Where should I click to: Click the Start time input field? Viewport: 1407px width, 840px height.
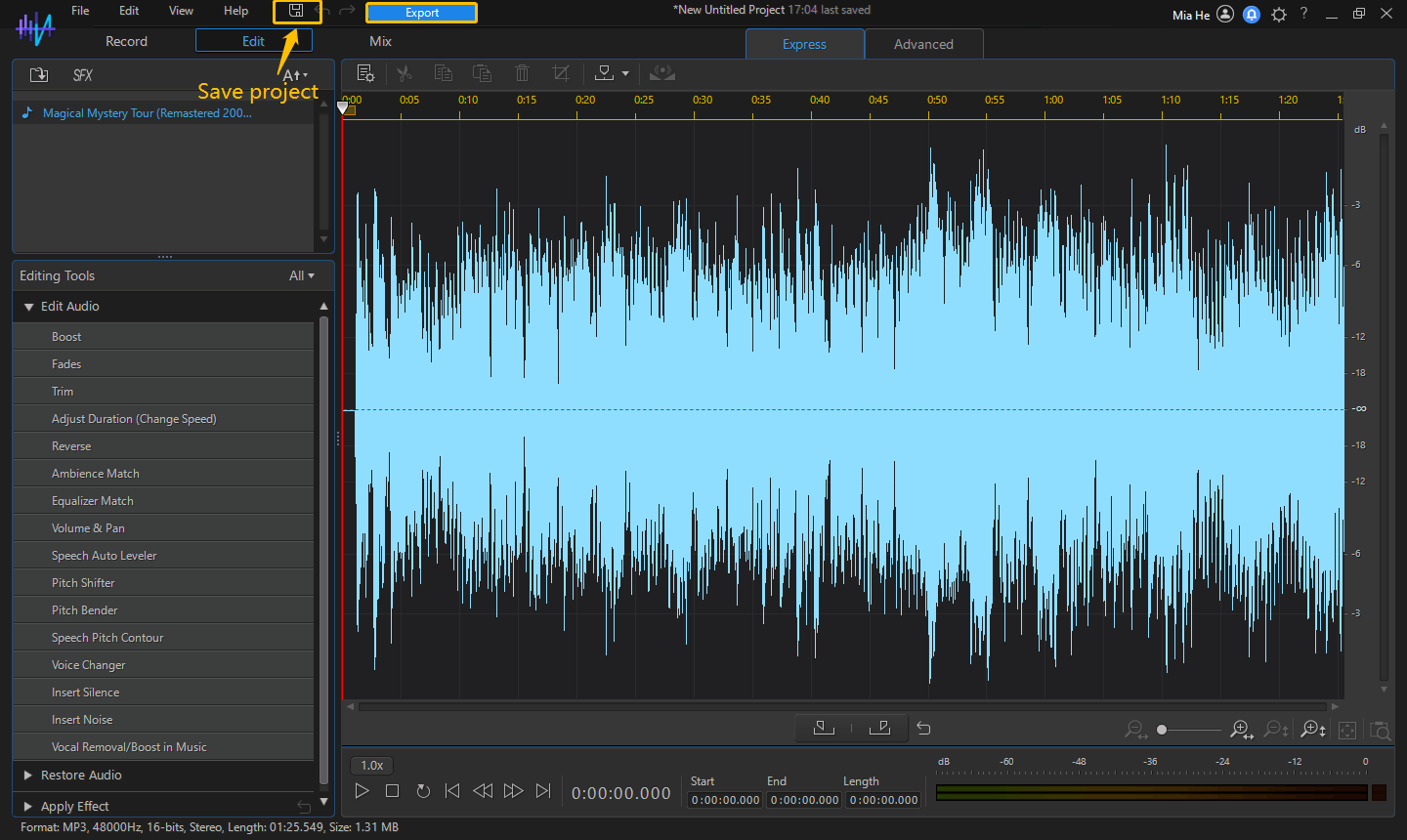tap(726, 800)
